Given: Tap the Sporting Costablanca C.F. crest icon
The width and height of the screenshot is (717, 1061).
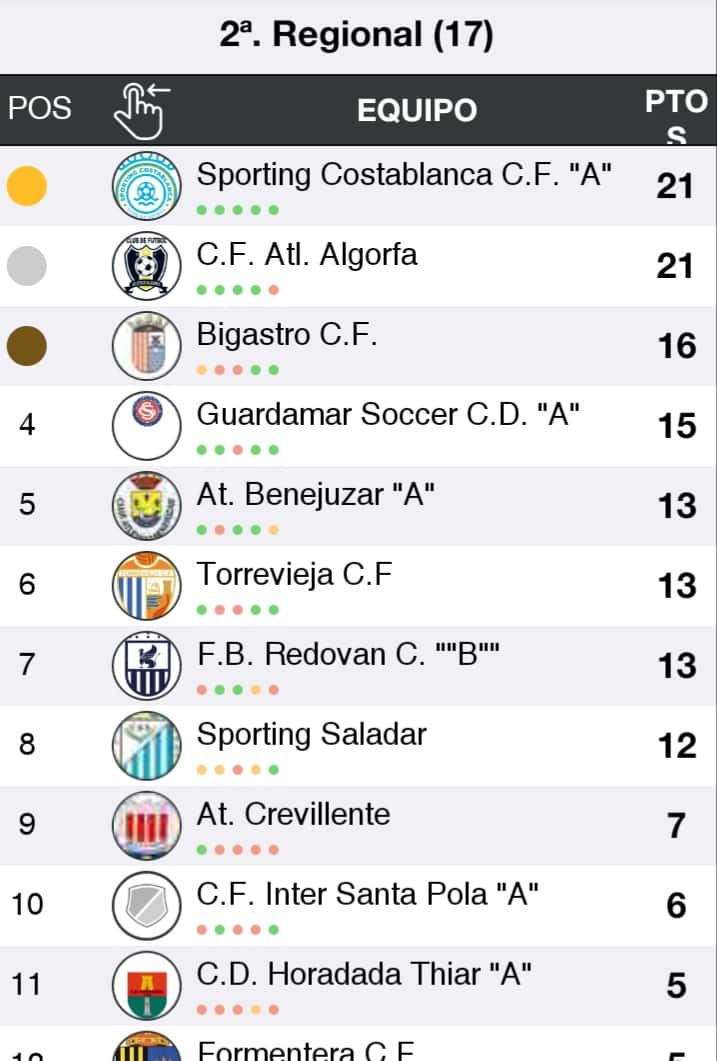Looking at the screenshot, I should [x=147, y=186].
